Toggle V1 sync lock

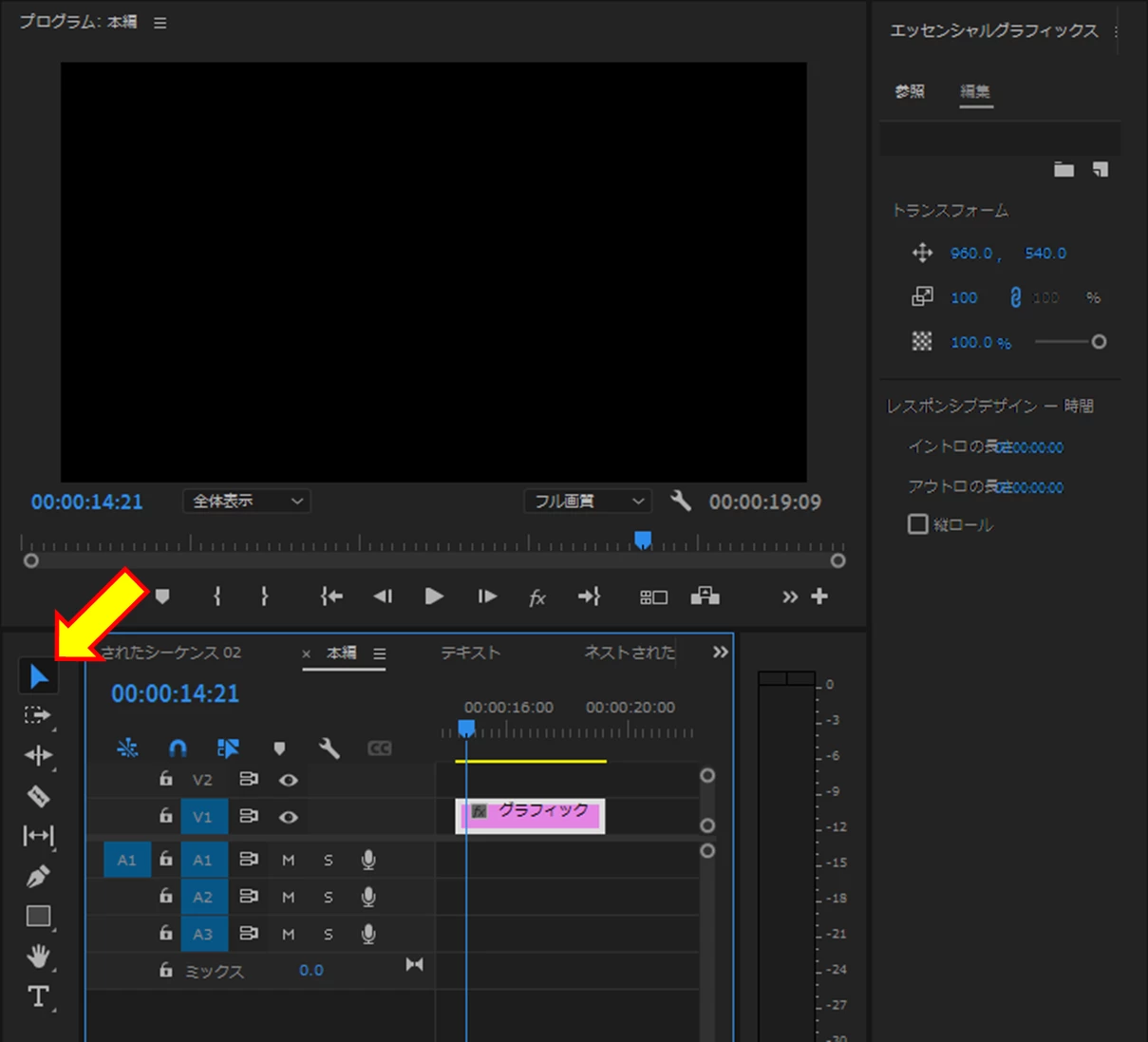(x=249, y=816)
